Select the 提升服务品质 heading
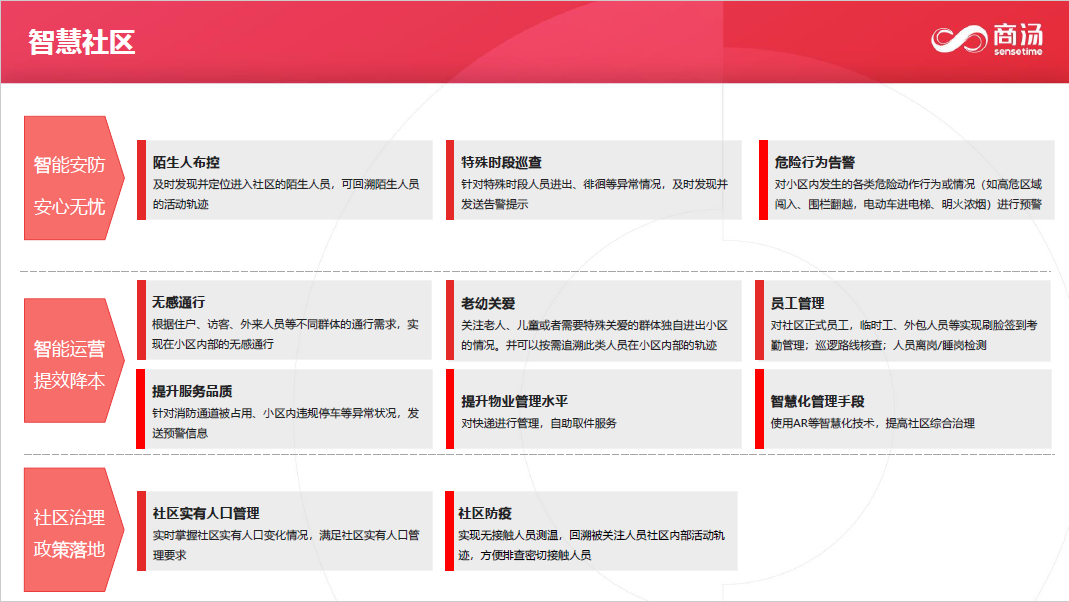The image size is (1069, 602). (x=192, y=391)
